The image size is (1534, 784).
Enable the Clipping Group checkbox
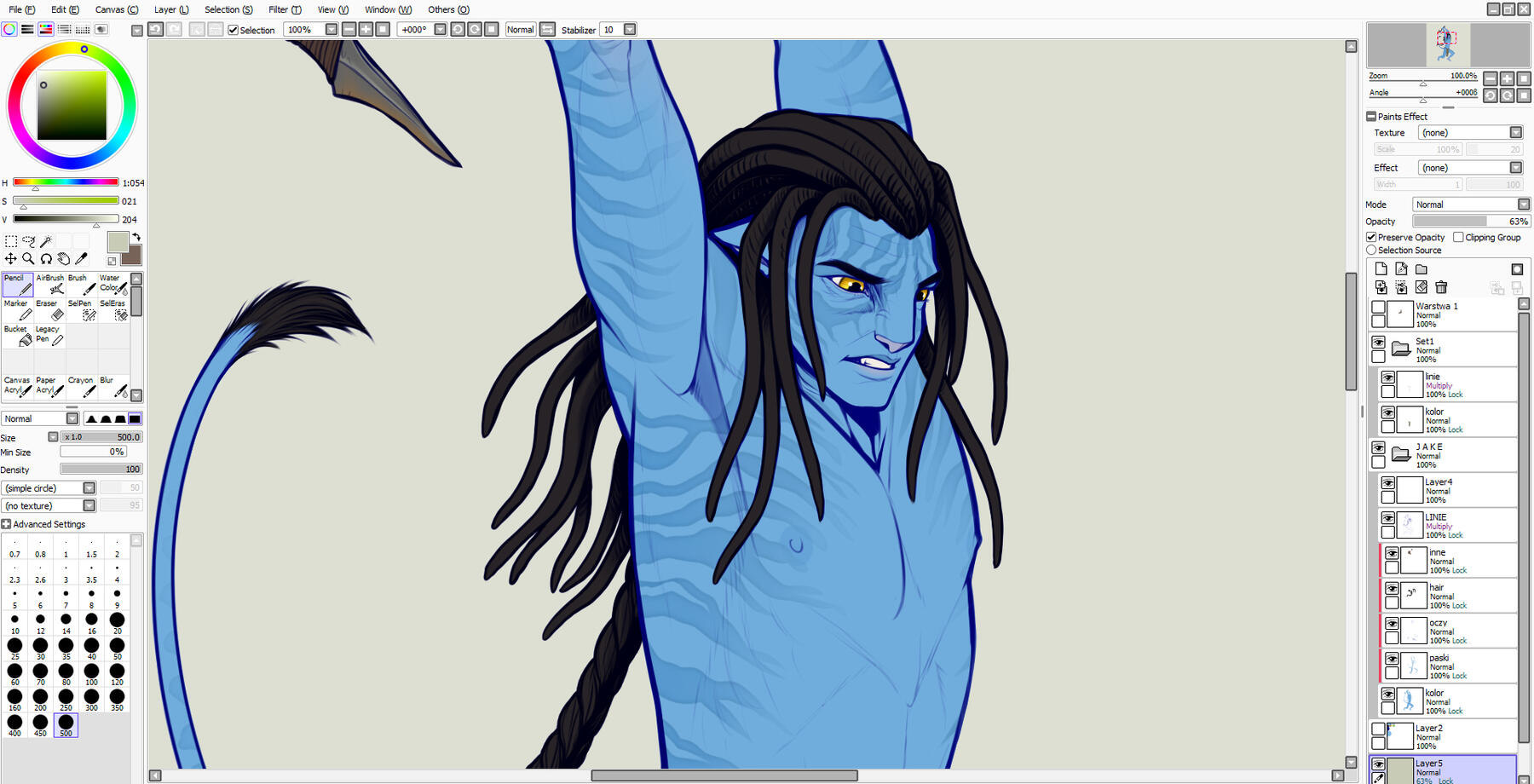tap(1458, 238)
